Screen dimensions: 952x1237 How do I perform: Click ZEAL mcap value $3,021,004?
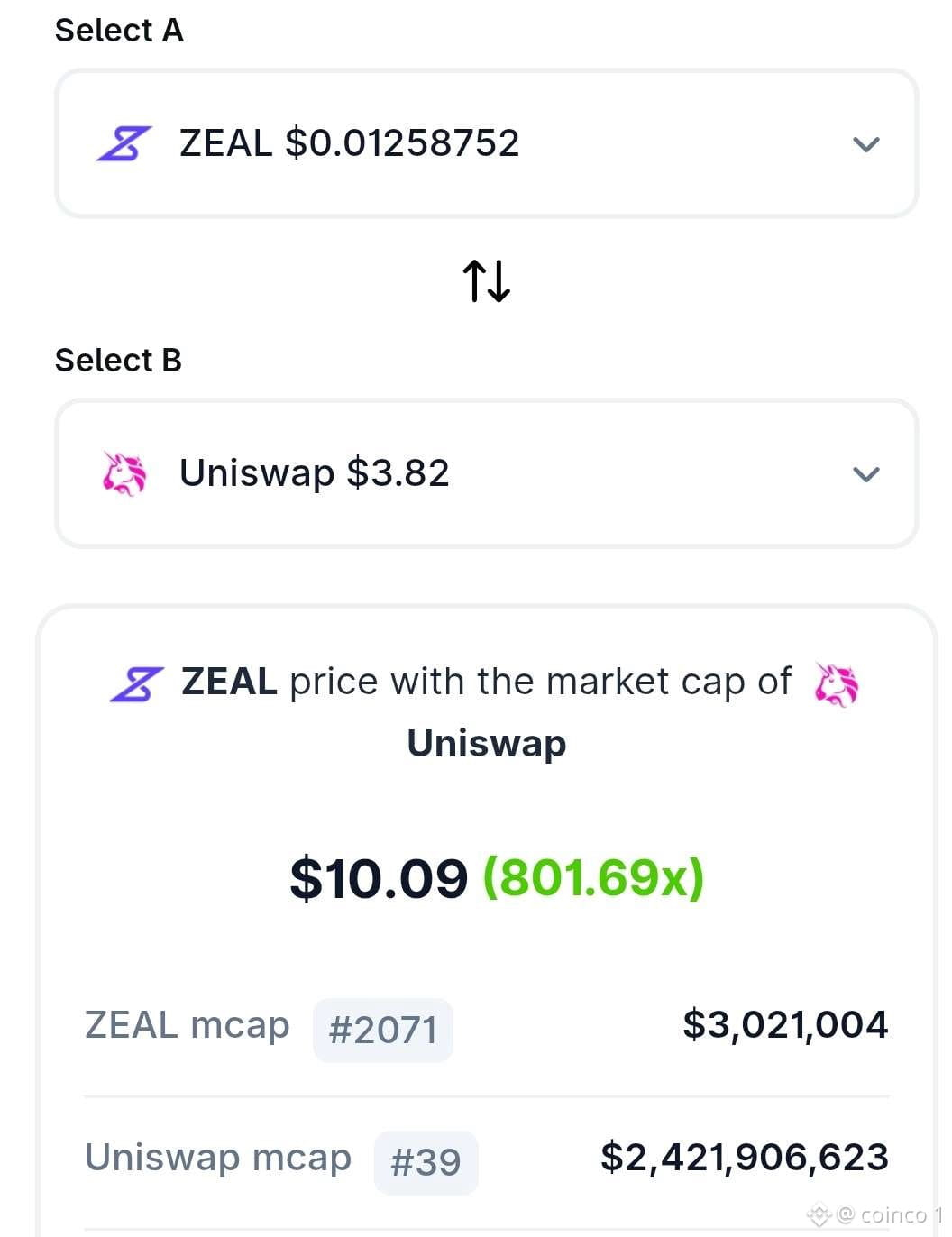pos(785,1025)
